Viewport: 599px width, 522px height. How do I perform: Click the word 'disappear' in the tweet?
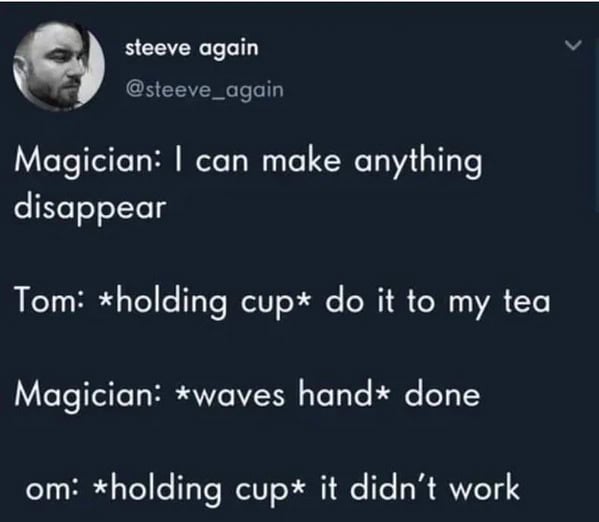(x=90, y=209)
